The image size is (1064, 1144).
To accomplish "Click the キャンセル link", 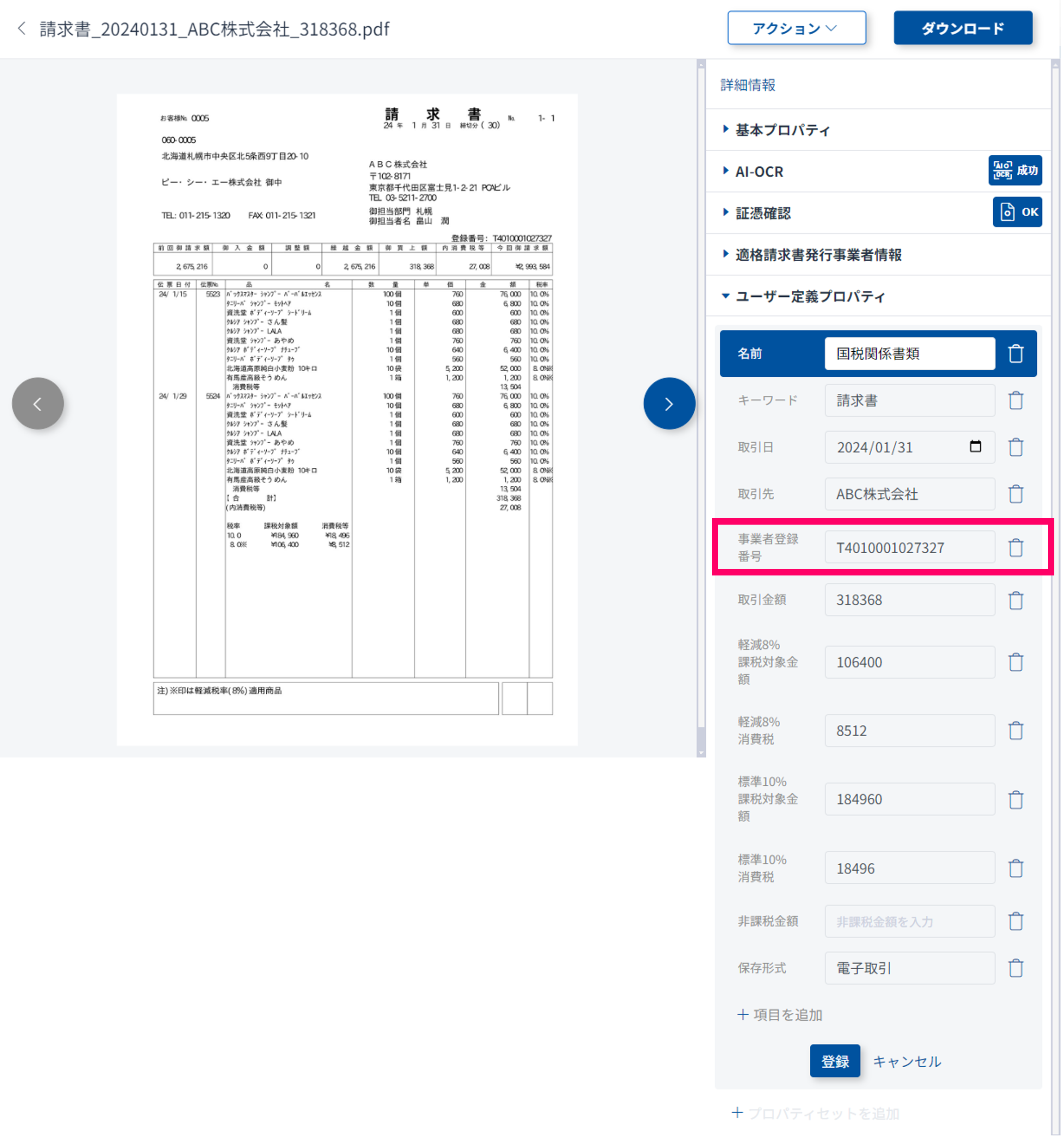I will pos(906,1061).
